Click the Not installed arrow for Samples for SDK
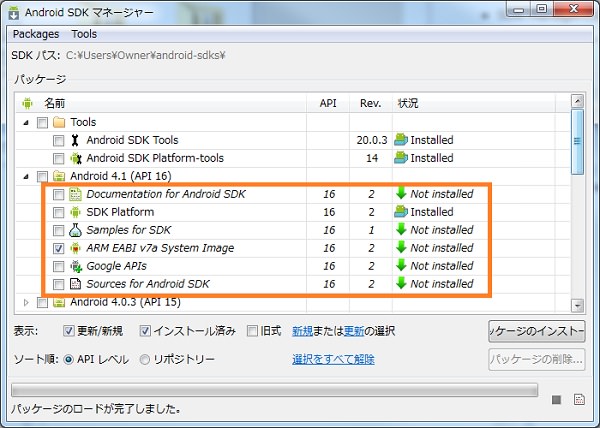Screen dimensions: 600x428 coord(401,229)
